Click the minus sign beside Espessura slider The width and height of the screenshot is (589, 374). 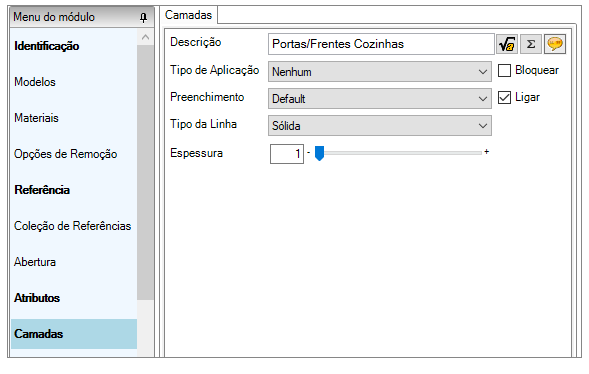point(308,152)
